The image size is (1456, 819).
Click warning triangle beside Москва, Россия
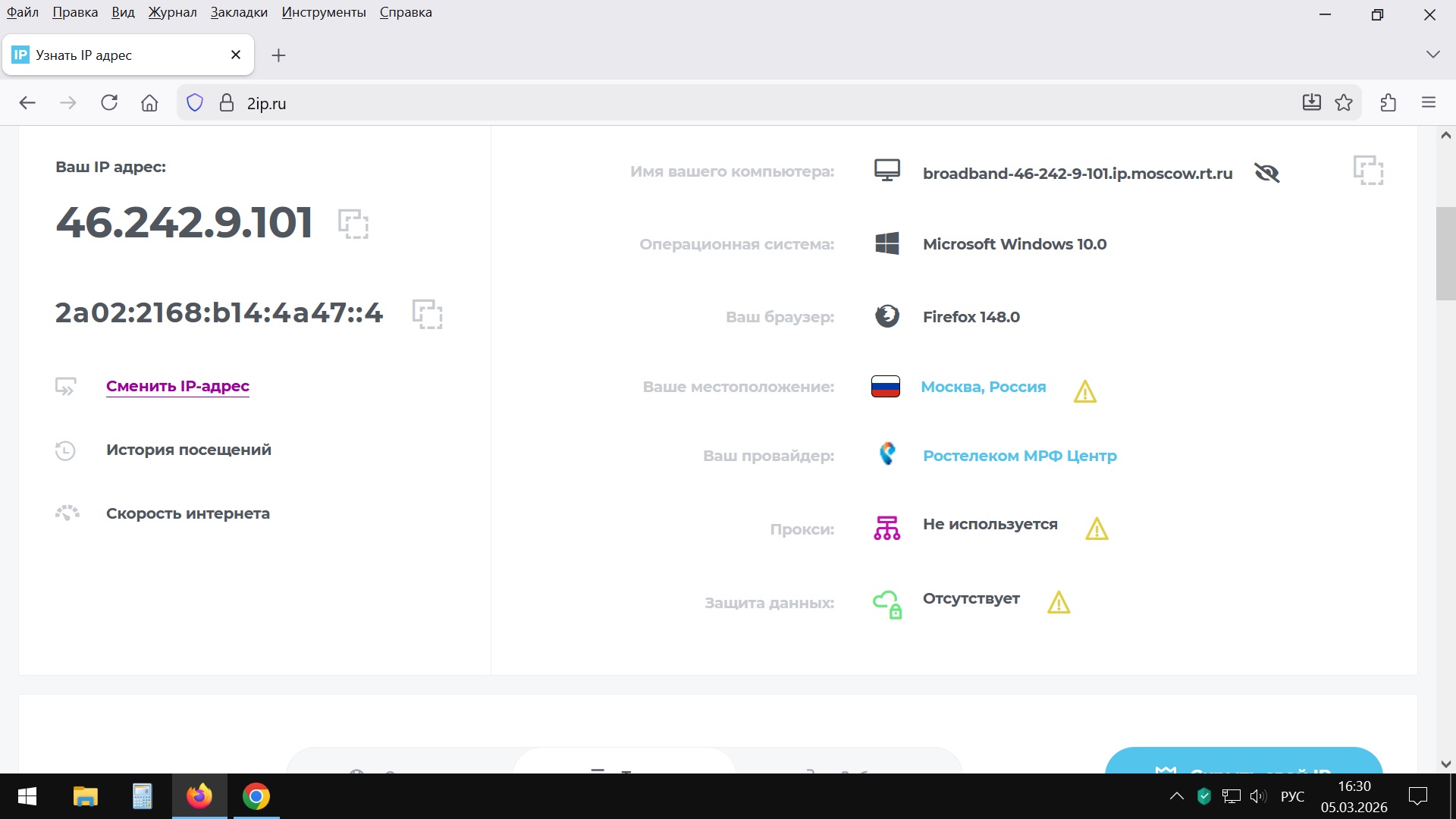[1084, 391]
